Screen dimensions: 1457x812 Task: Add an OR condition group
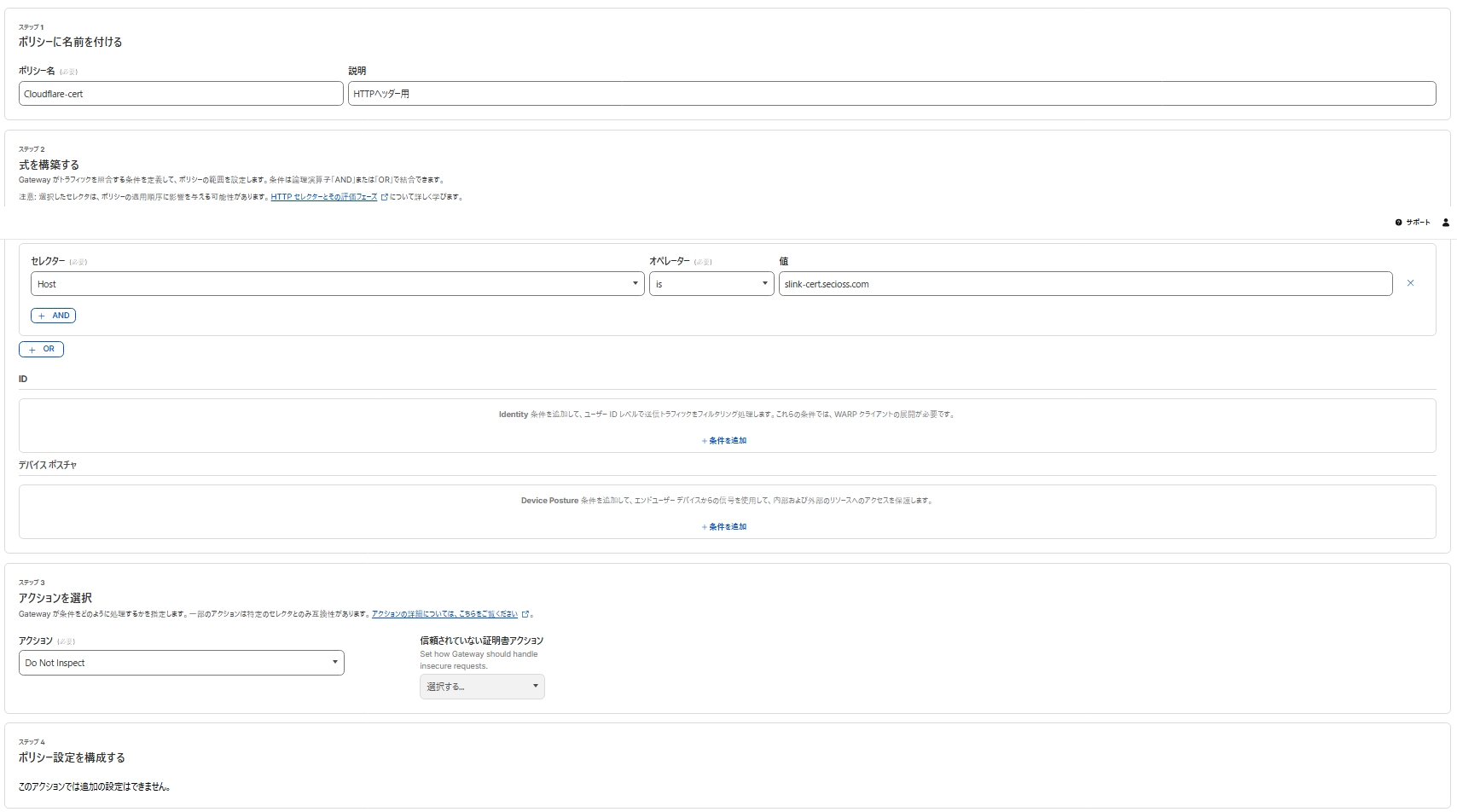[x=41, y=349]
